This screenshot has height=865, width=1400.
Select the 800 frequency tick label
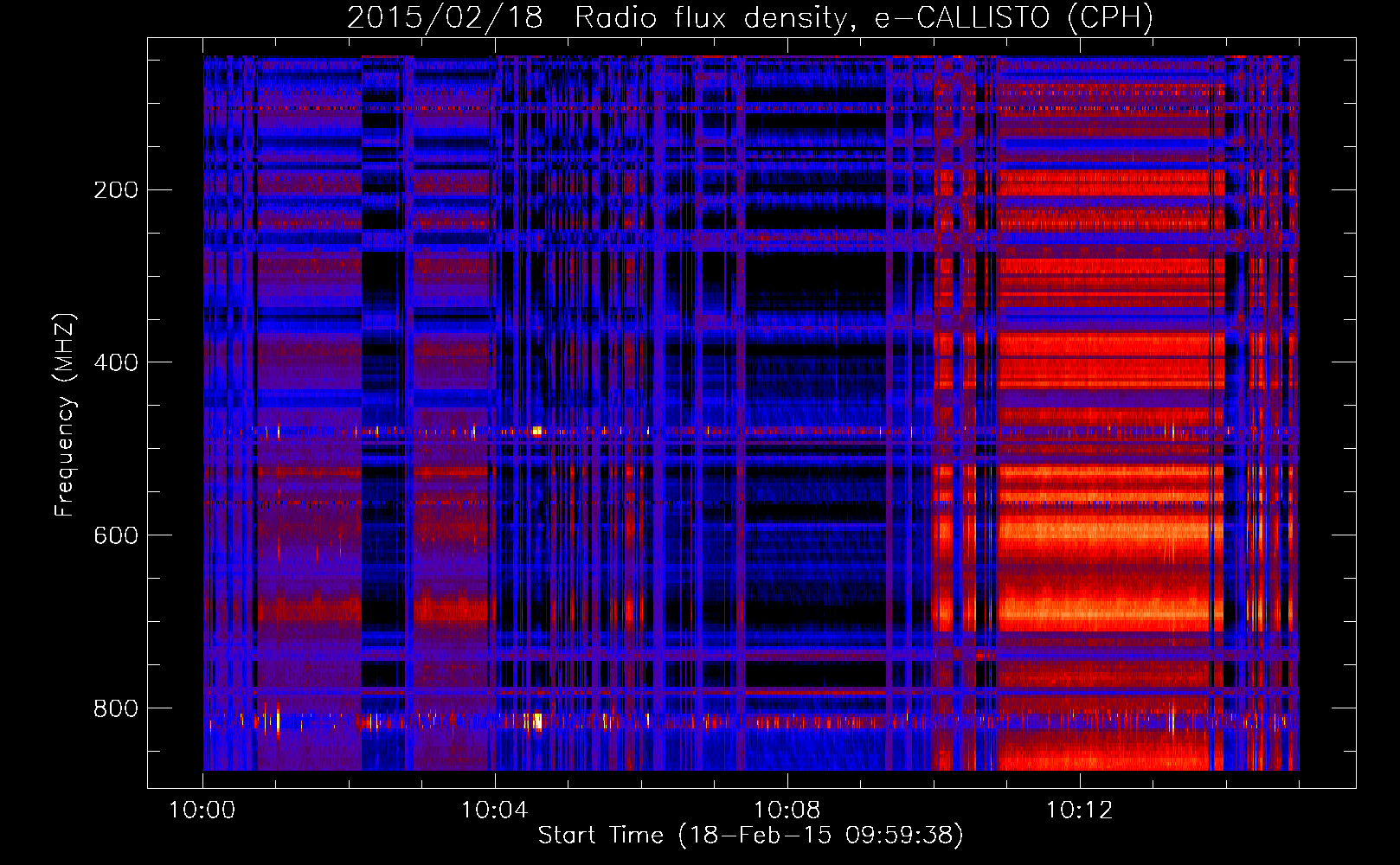pyautogui.click(x=116, y=708)
